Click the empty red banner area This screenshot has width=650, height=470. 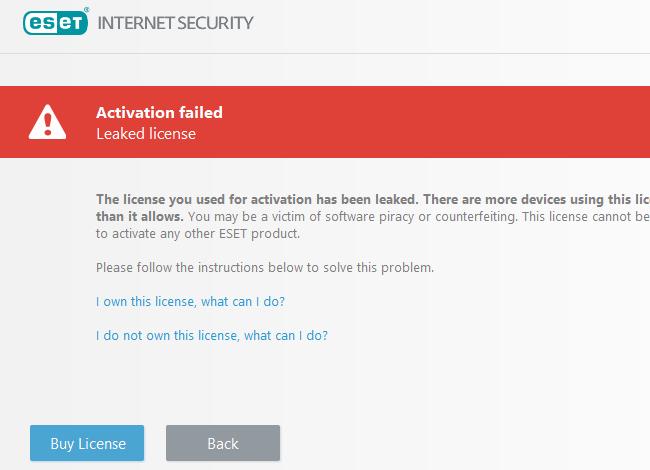pyautogui.click(x=435, y=122)
